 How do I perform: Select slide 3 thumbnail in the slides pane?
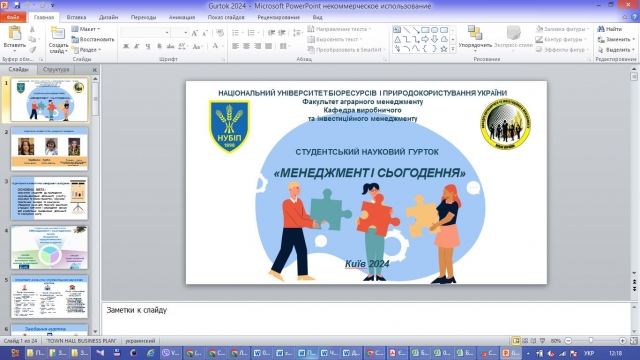[x=49, y=198]
